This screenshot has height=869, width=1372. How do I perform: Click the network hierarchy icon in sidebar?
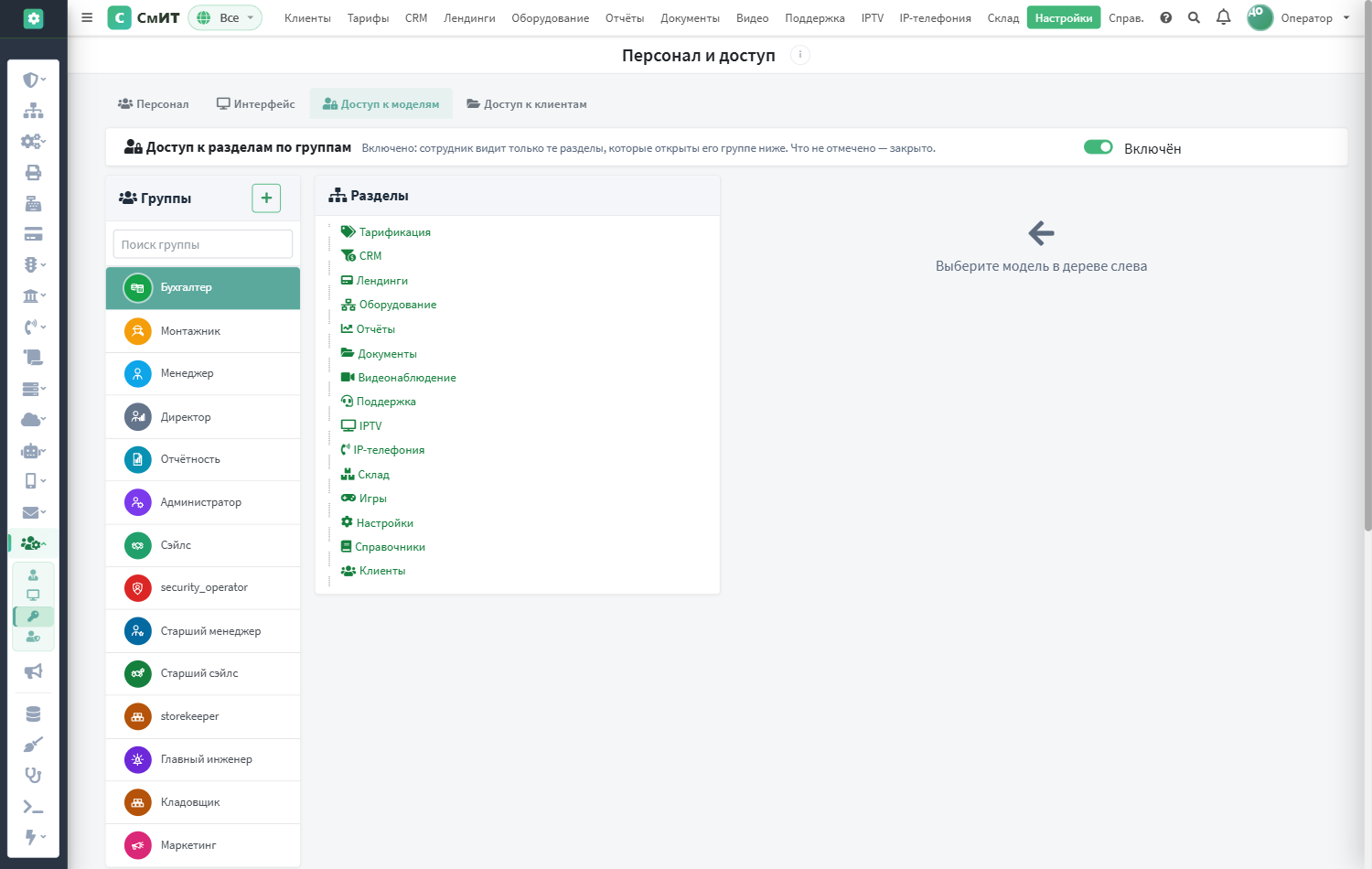point(33,111)
